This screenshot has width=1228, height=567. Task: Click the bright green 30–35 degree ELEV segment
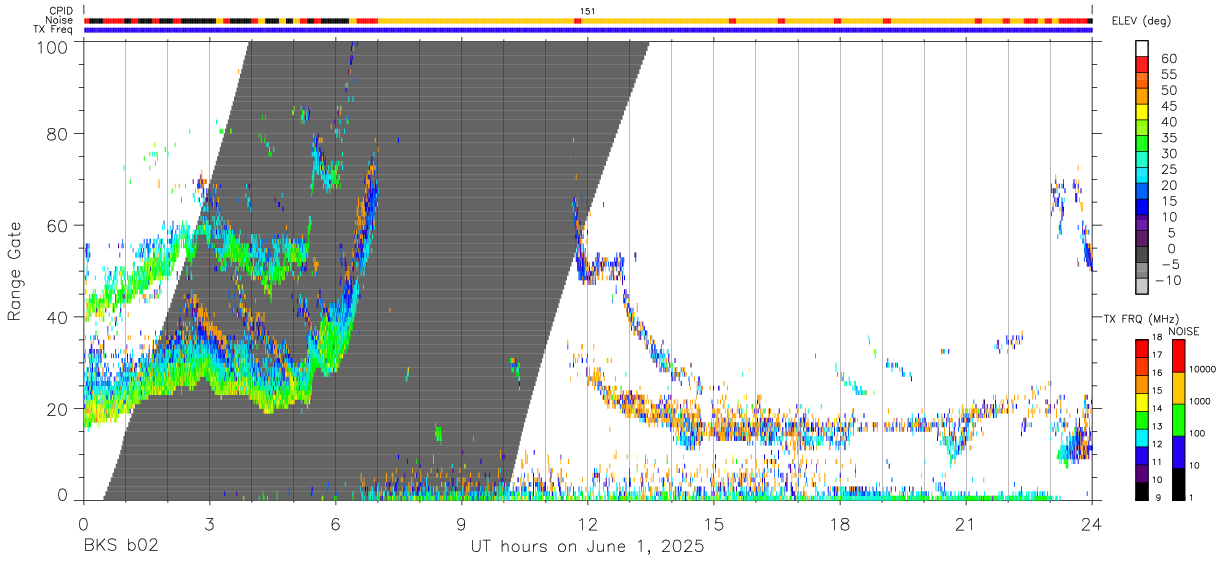coord(1141,143)
